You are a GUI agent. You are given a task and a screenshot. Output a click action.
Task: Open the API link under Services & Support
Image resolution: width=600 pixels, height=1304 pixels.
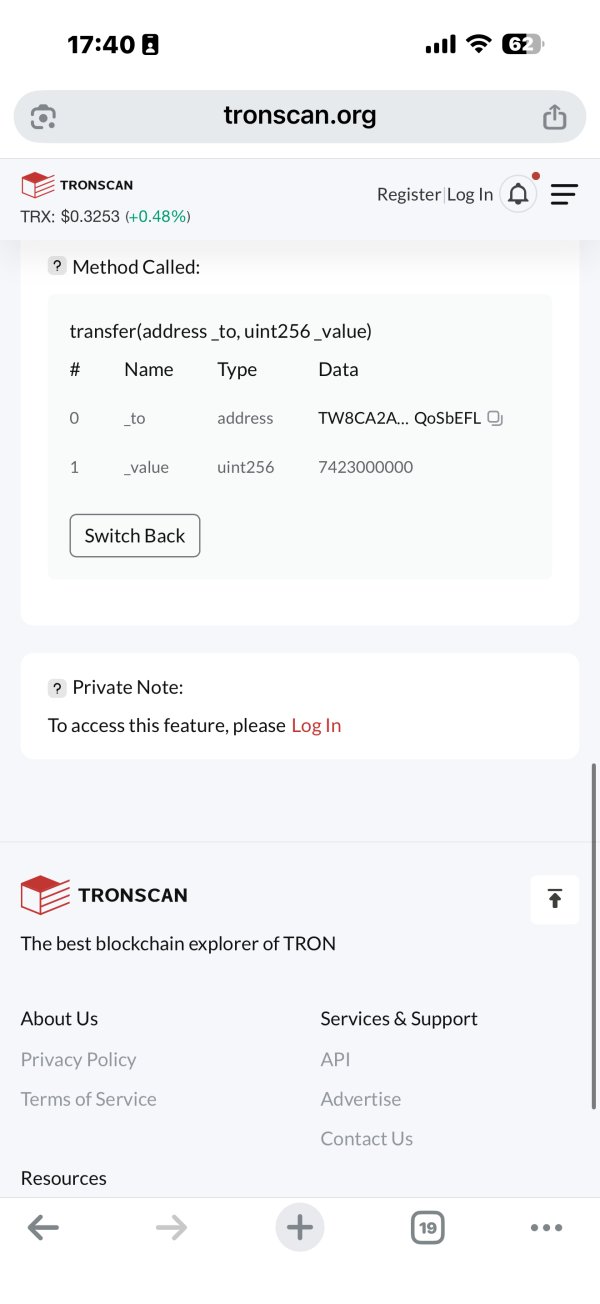point(335,1059)
